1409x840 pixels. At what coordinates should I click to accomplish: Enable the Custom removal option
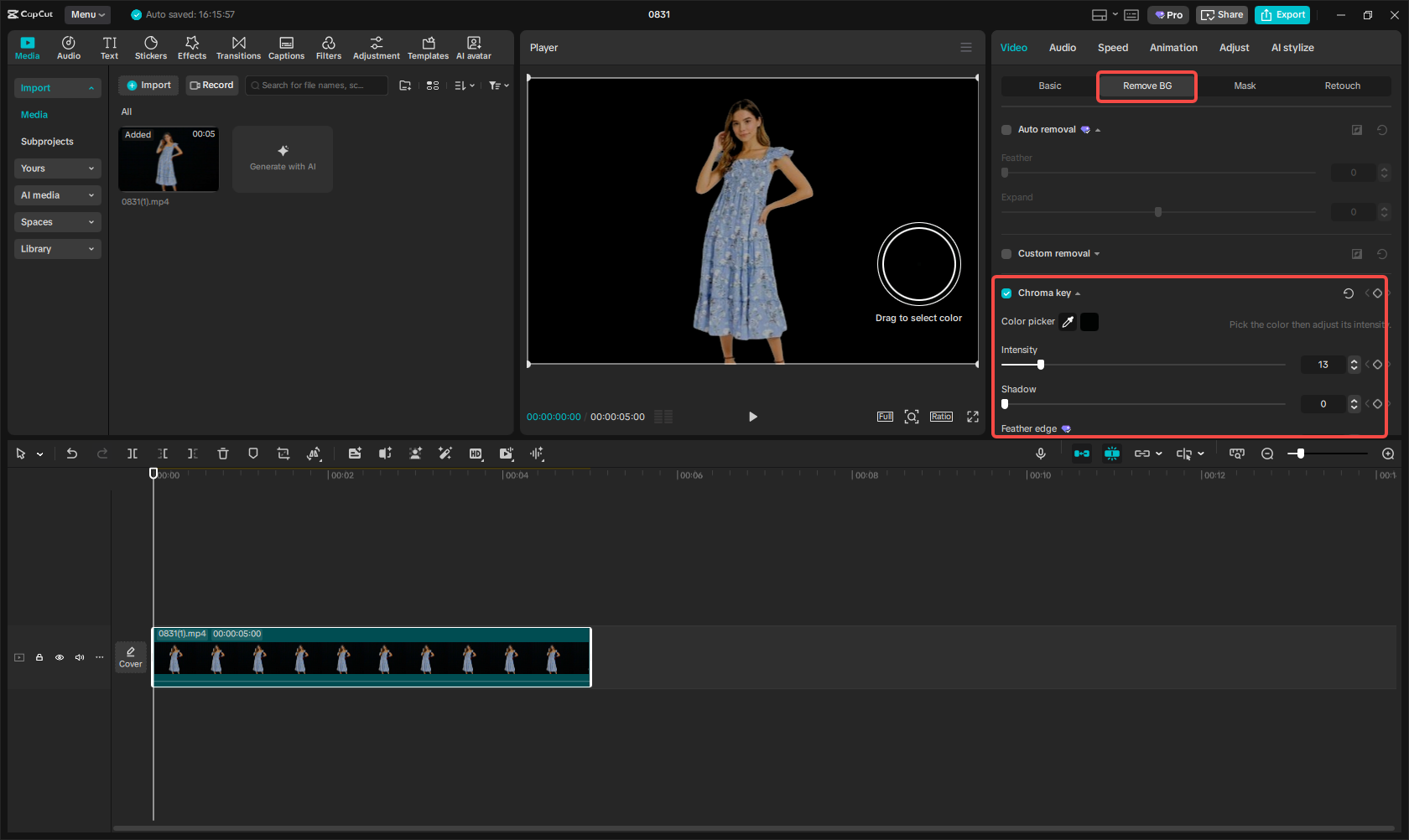click(1006, 253)
